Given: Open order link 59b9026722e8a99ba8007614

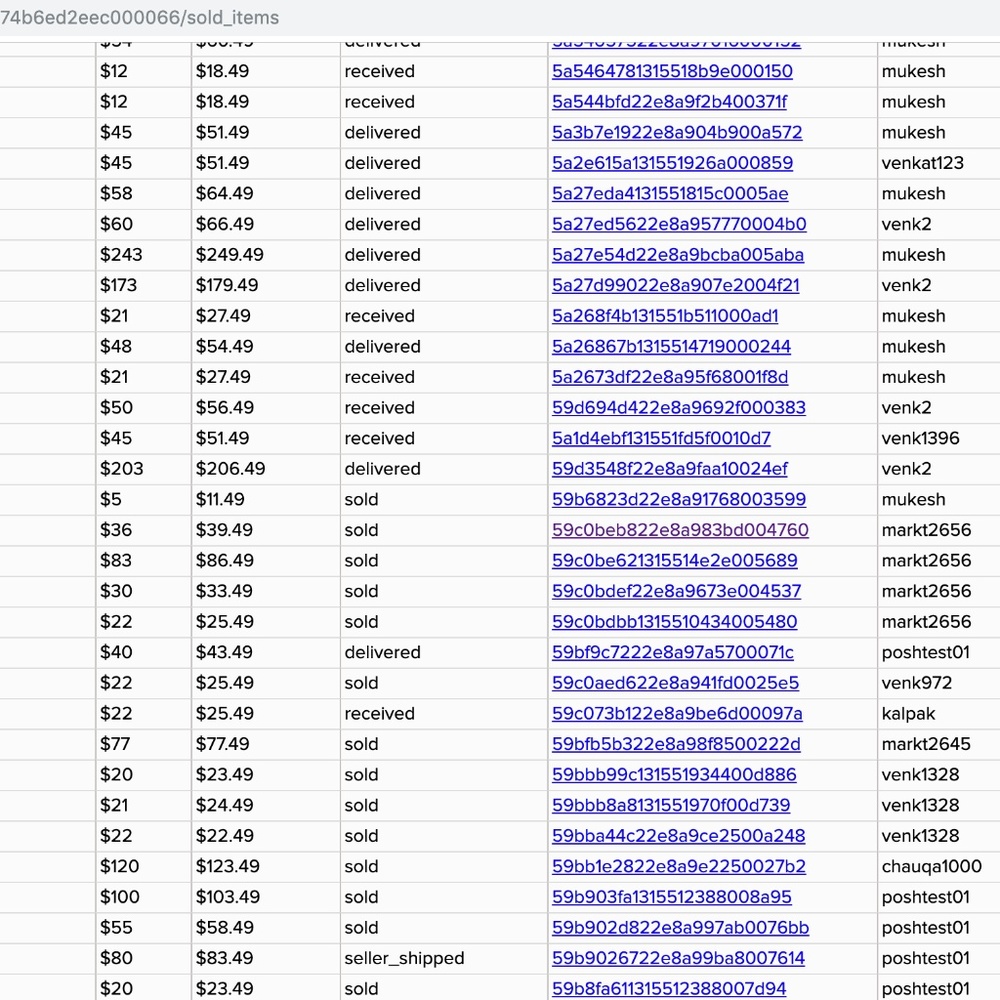Looking at the screenshot, I should click(x=679, y=959).
